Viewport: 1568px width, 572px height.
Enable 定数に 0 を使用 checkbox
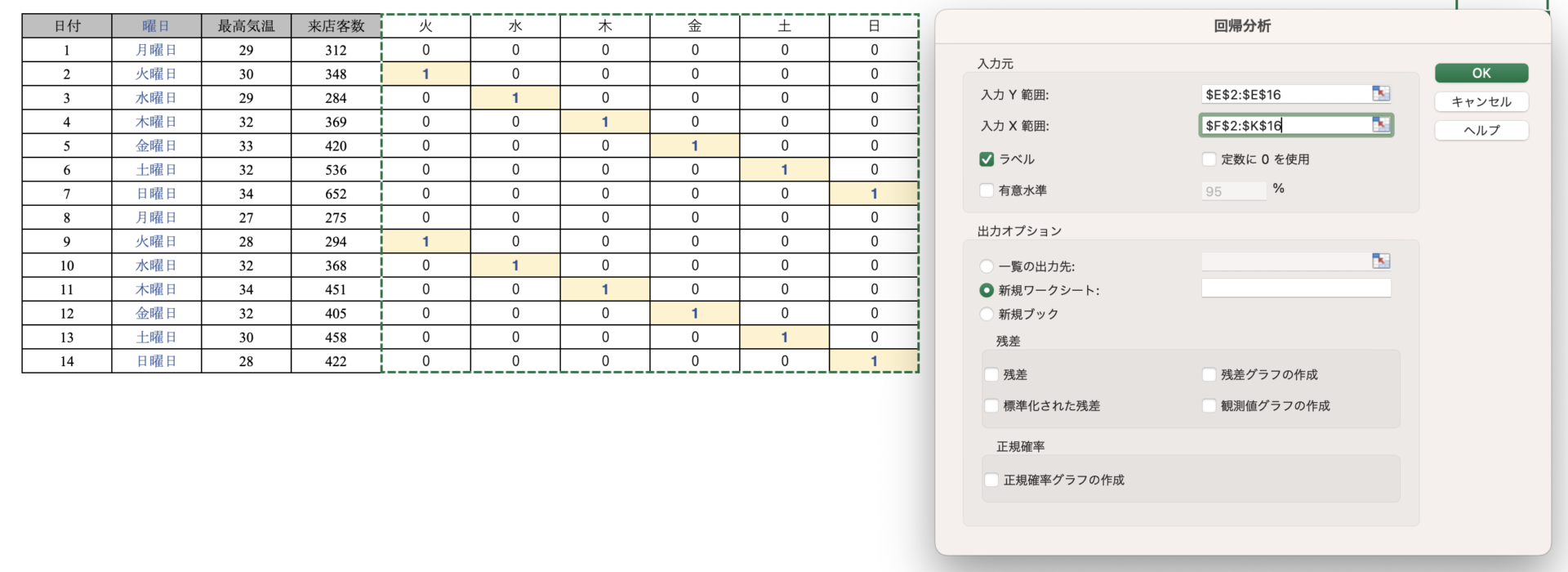(1209, 159)
